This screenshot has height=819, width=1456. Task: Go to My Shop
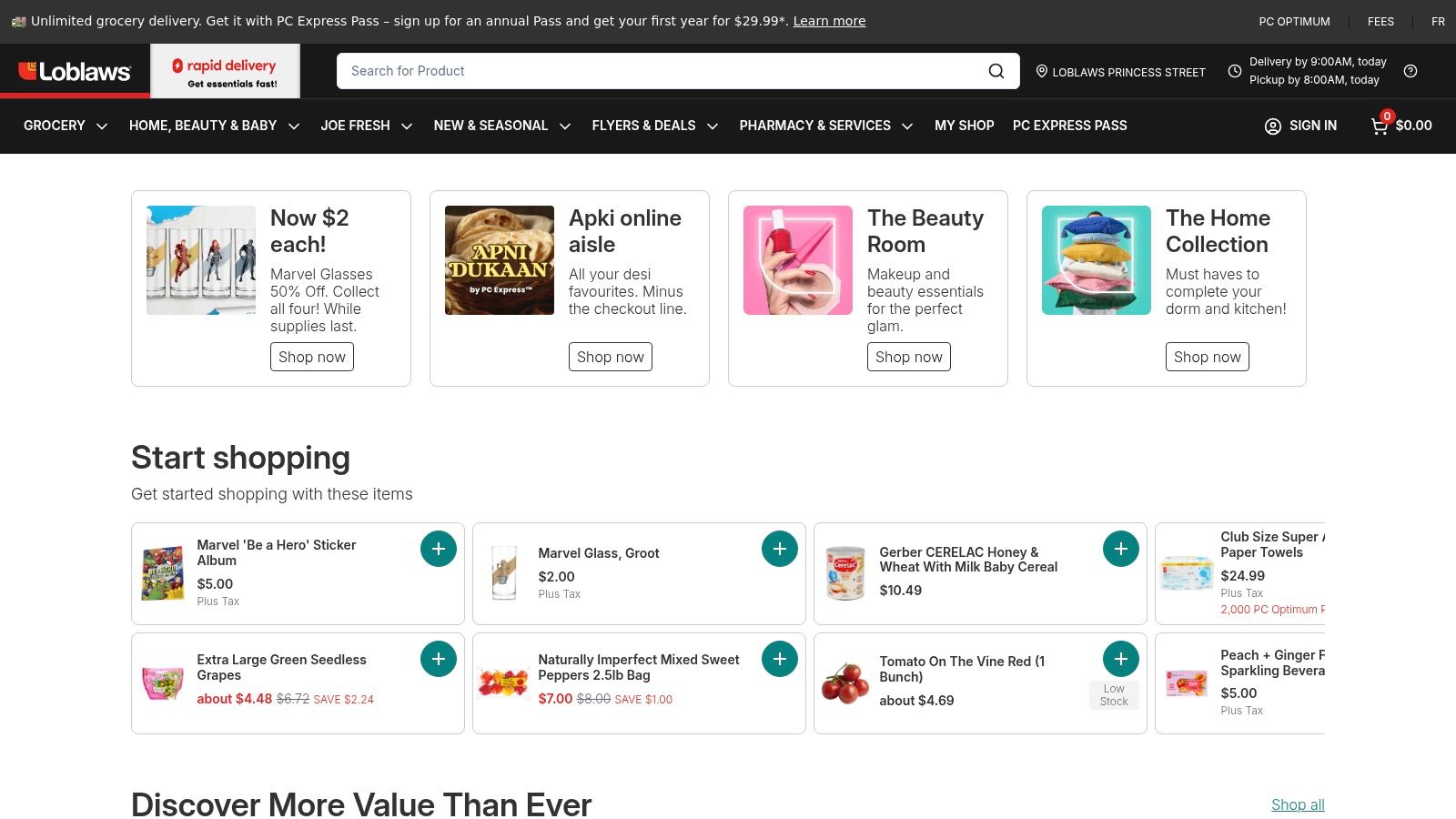(x=964, y=126)
